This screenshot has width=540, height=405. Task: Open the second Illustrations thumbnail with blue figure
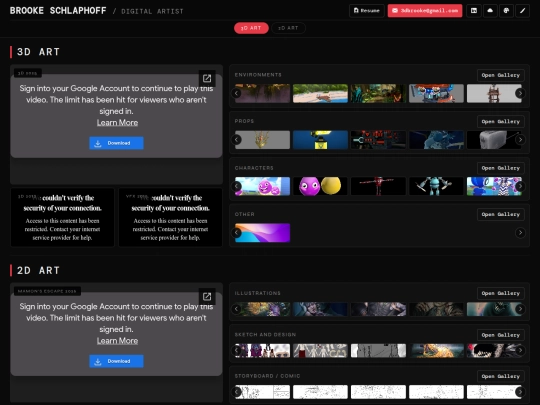320,309
